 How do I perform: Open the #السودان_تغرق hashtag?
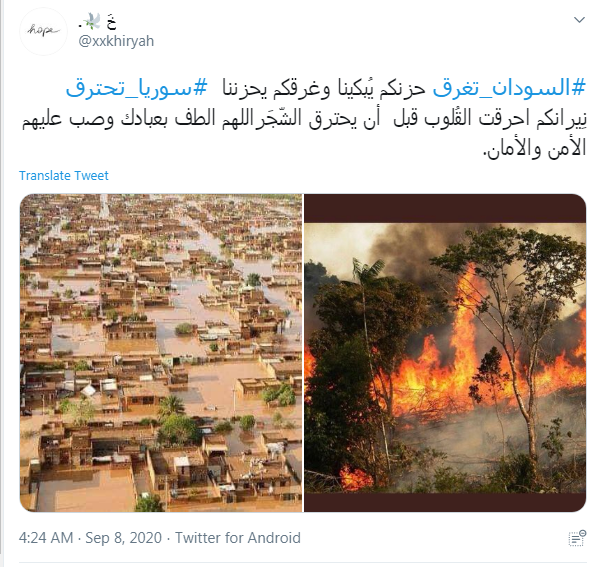point(509,88)
